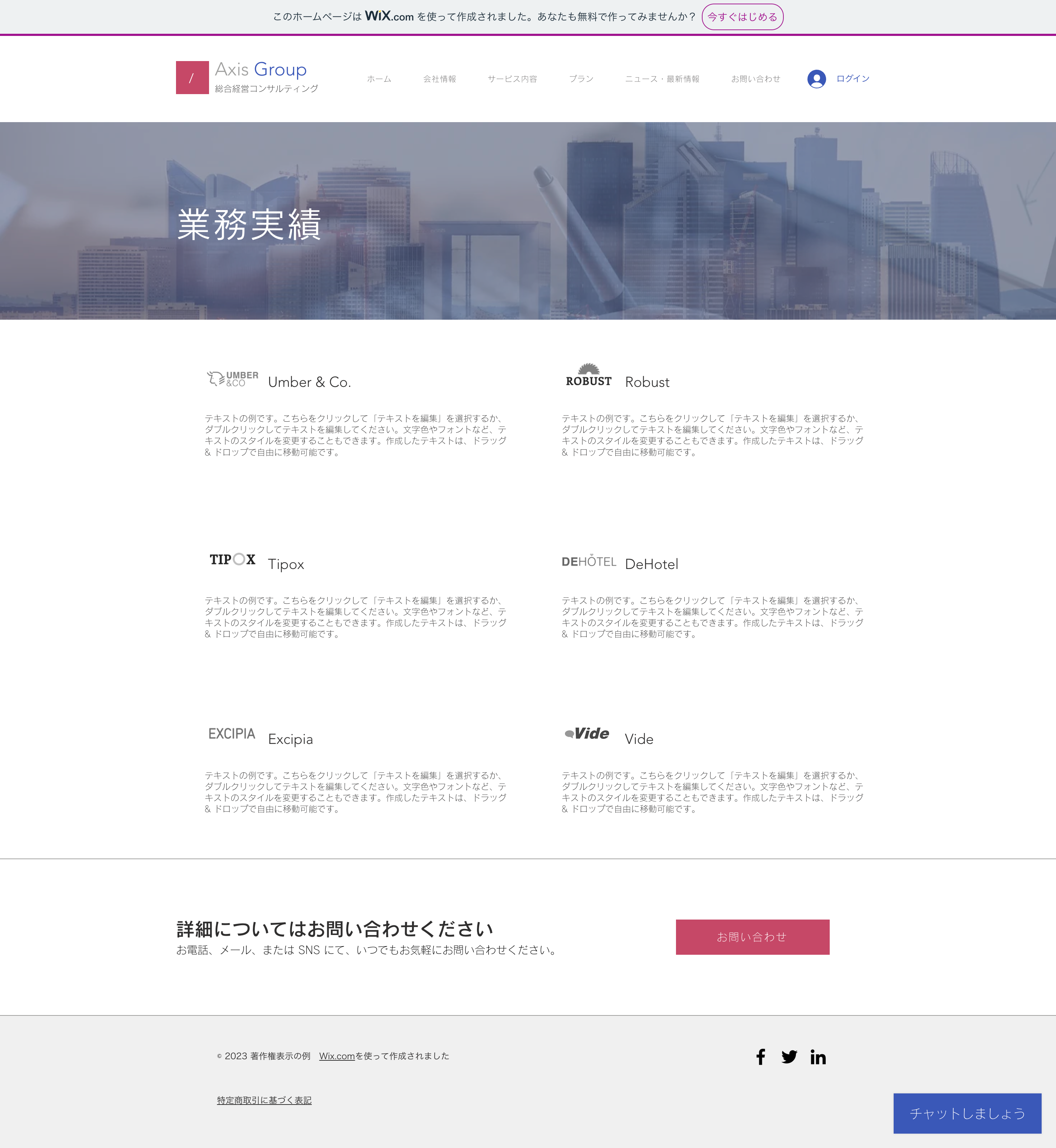1056x1148 pixels.
Task: Click the LinkedIn icon in footer
Action: pos(818,1057)
